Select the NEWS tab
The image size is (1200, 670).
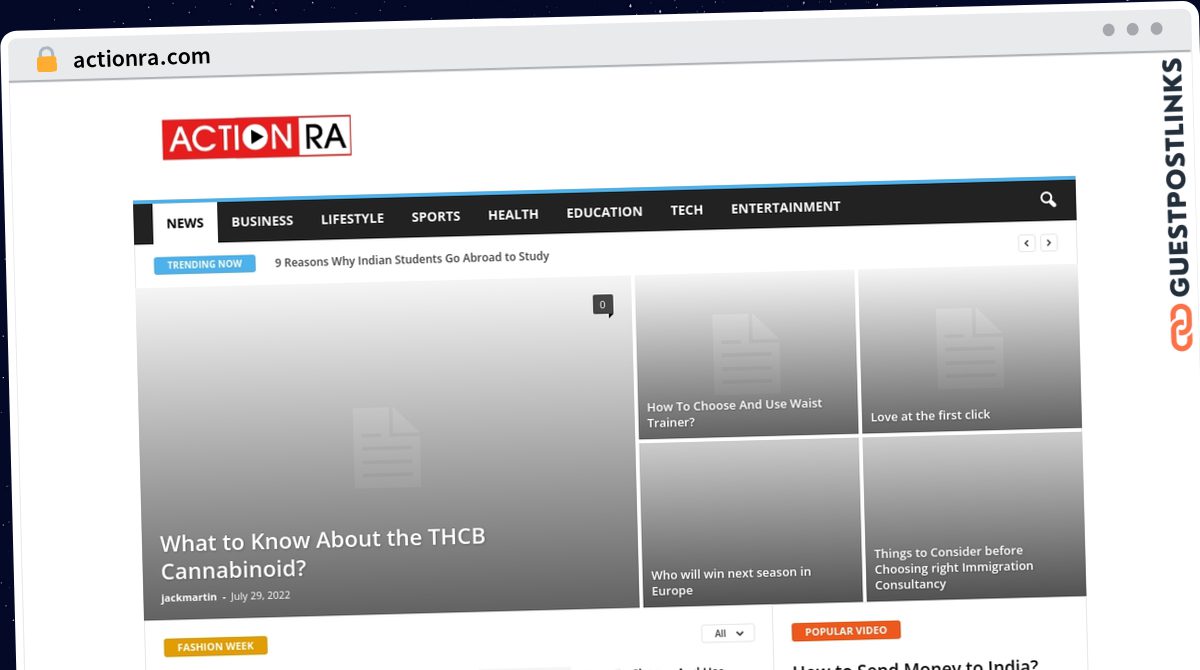coord(184,222)
